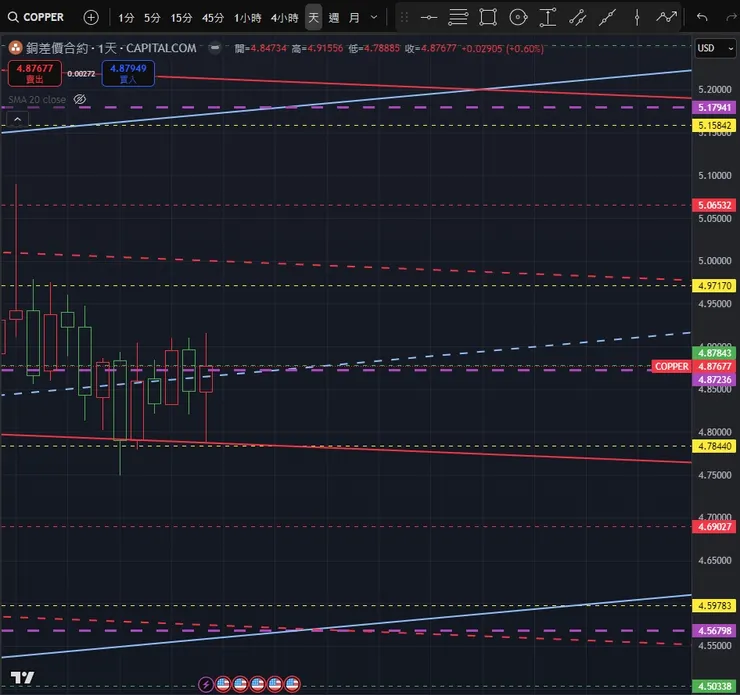Click the yellow 5.15842 price label
740x695 pixels.
point(714,126)
